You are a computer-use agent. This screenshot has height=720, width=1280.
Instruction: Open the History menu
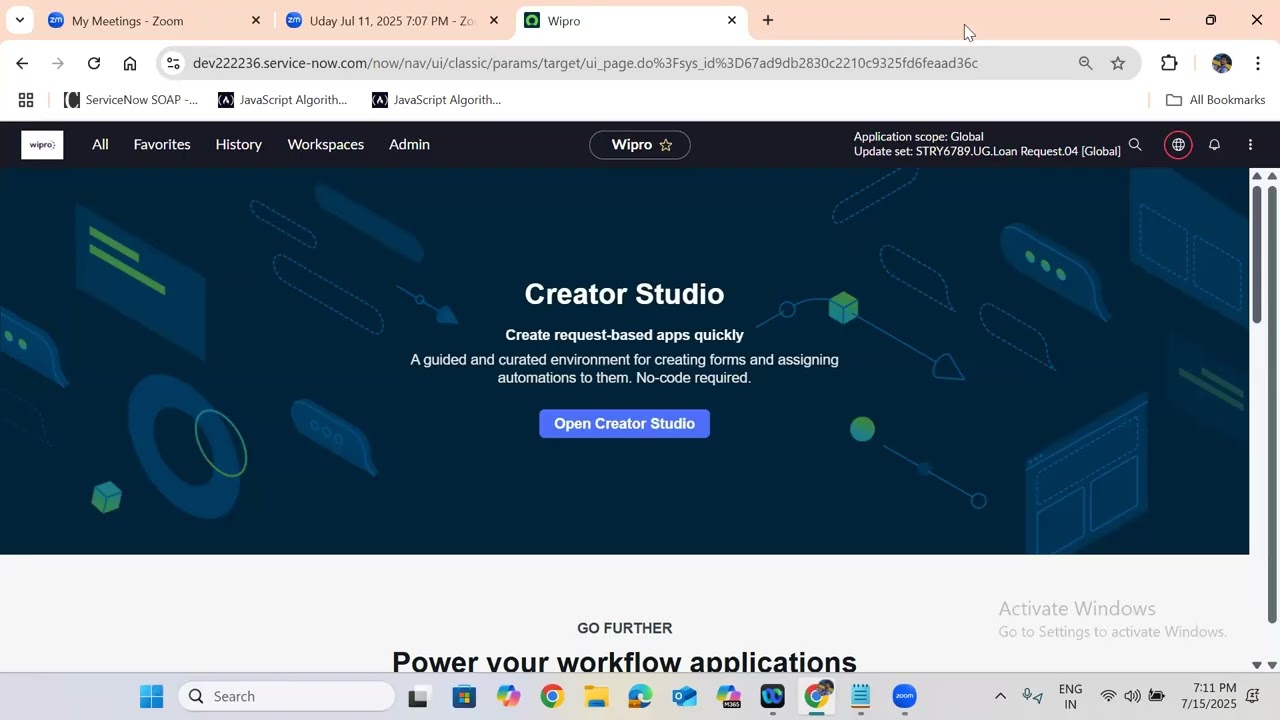239,145
